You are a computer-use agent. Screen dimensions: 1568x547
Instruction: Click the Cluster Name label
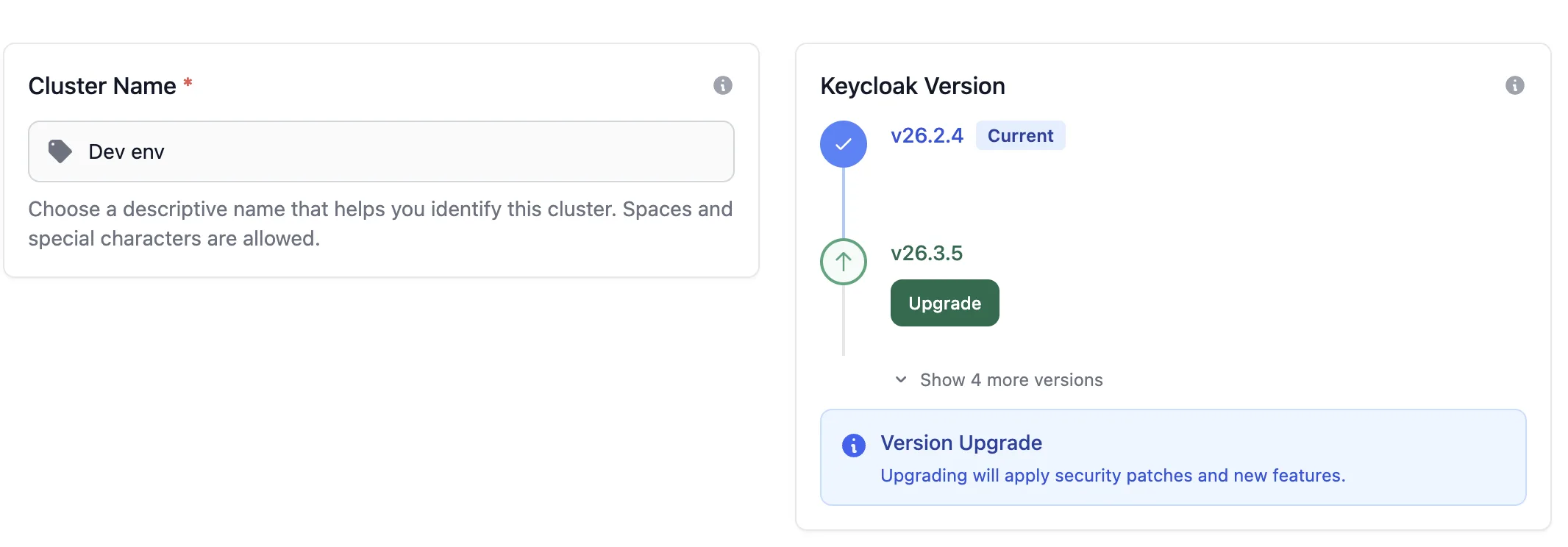click(102, 86)
